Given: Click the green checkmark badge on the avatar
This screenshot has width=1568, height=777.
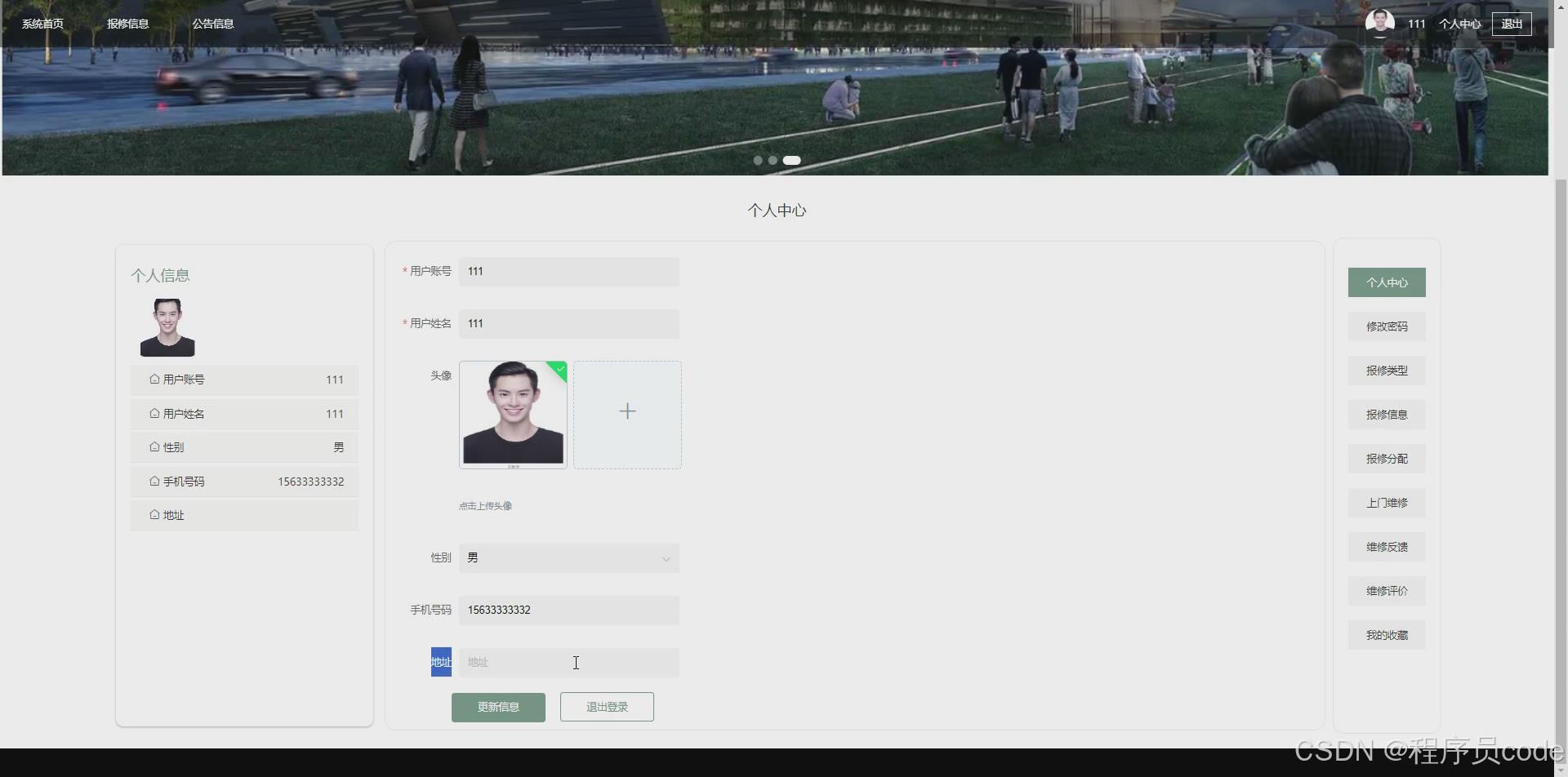Looking at the screenshot, I should coord(559,369).
